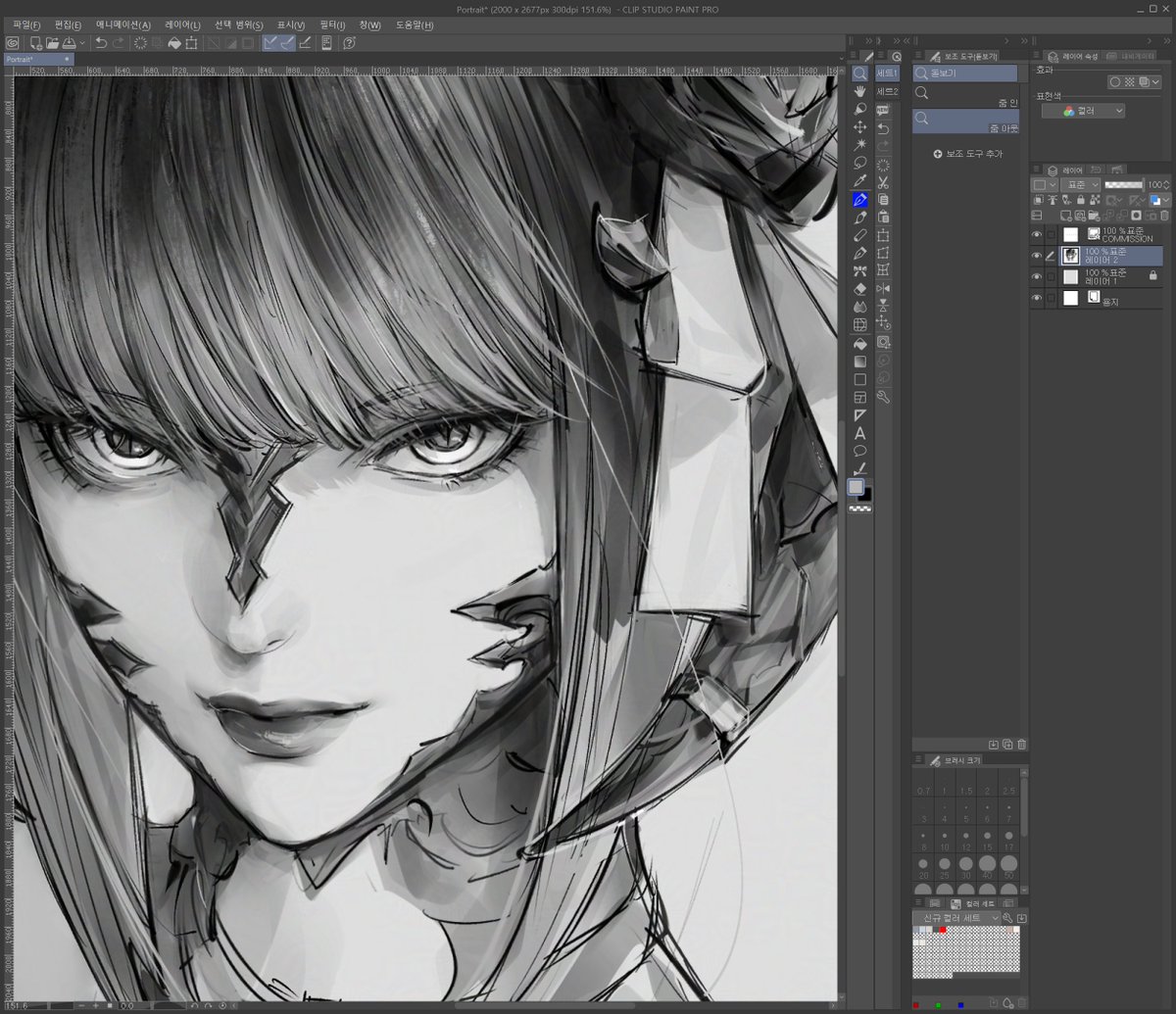Viewport: 1176px width, 1014px height.
Task: Toggle lock layer icon in layer panel
Action: tap(1080, 200)
